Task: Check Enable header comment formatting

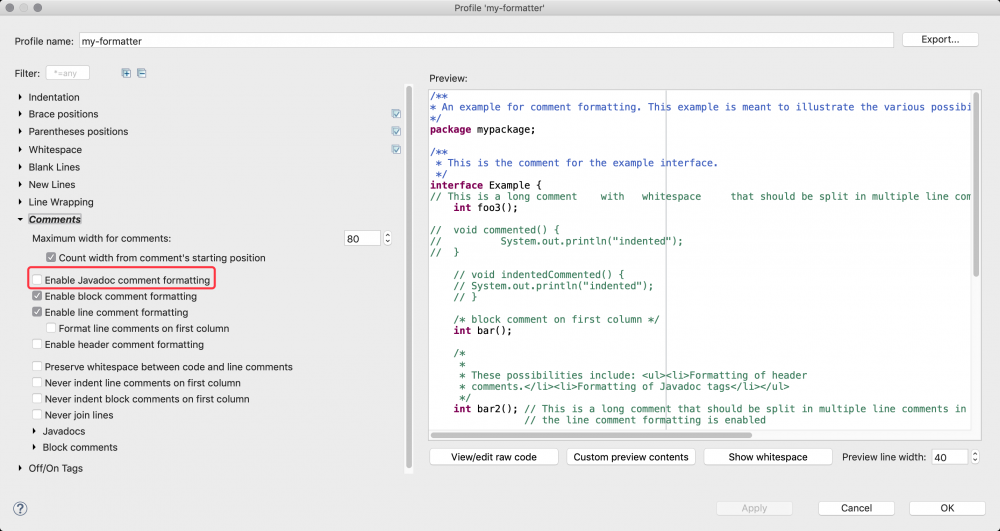Action: pos(38,344)
